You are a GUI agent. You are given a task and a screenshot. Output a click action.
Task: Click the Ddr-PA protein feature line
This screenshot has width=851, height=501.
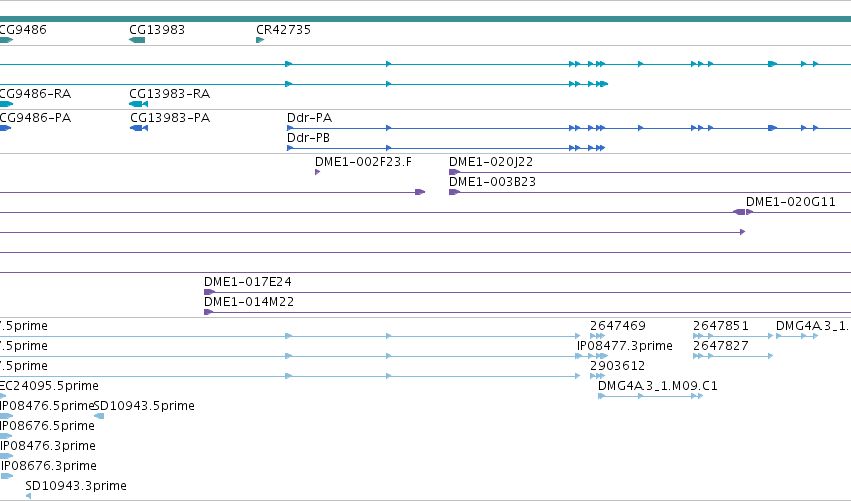pyautogui.click(x=569, y=128)
